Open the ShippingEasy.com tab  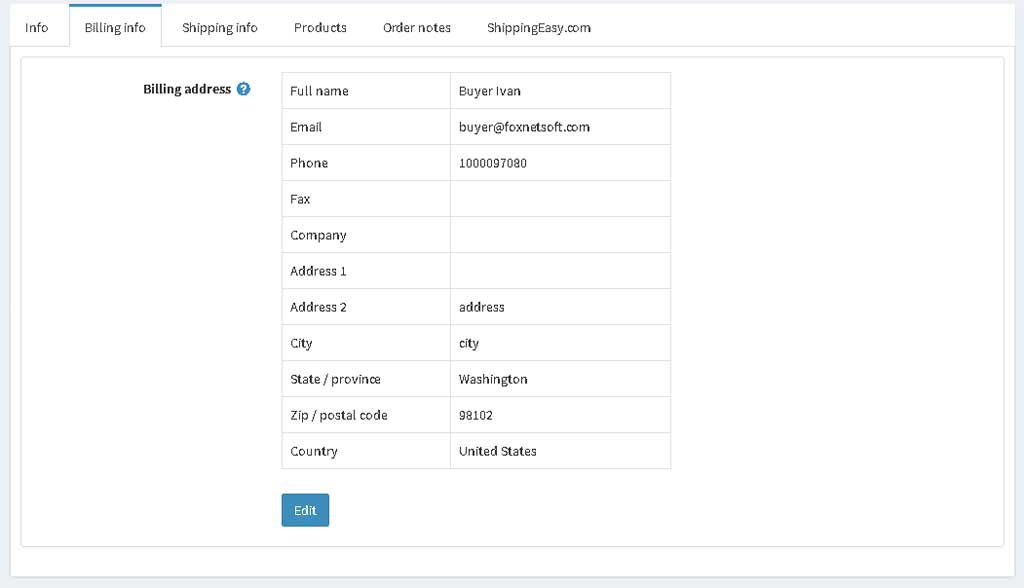tap(539, 27)
